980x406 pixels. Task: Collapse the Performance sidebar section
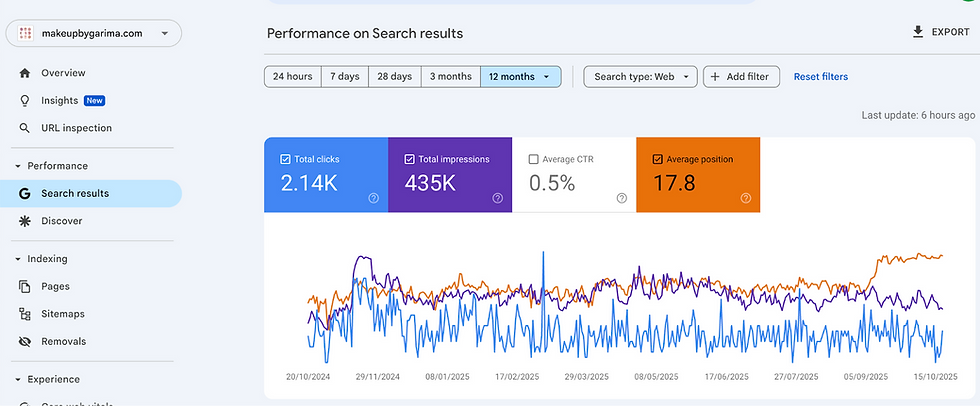pos(18,166)
